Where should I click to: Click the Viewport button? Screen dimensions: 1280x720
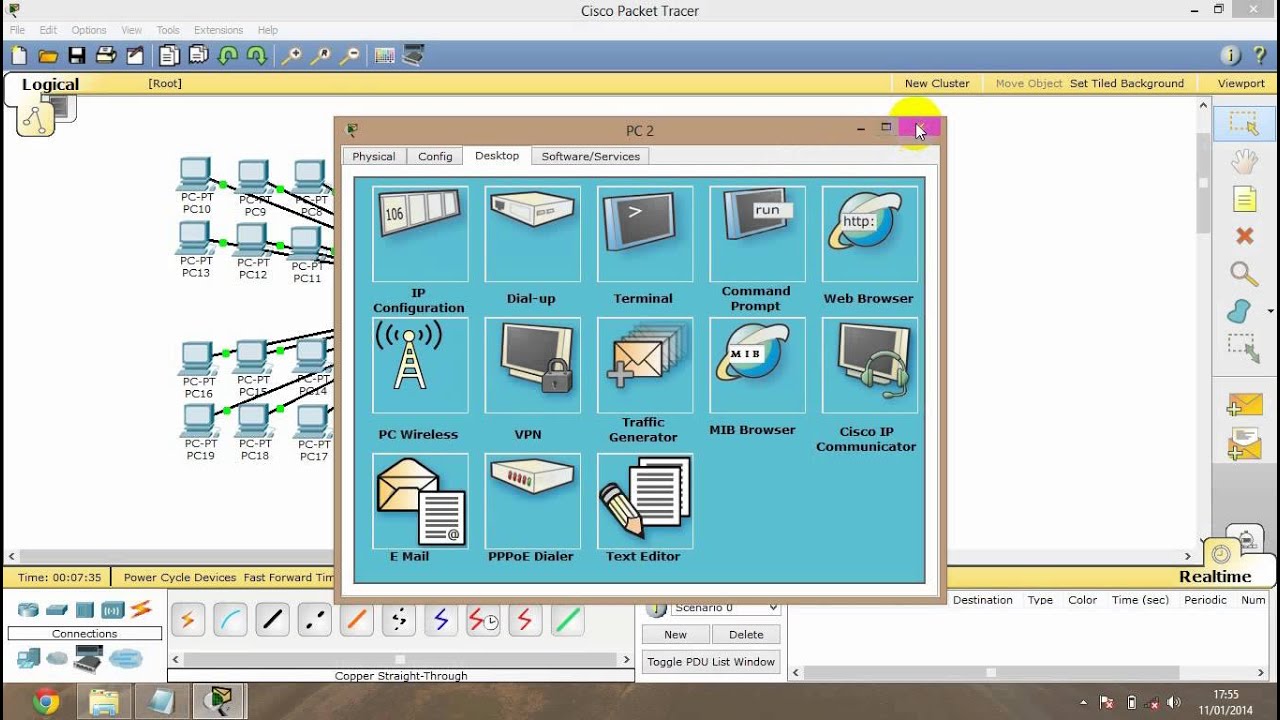click(x=1241, y=83)
